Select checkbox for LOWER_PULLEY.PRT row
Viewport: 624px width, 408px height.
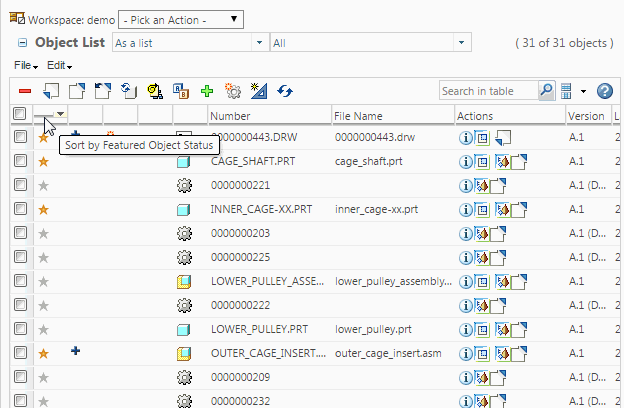pos(20,329)
